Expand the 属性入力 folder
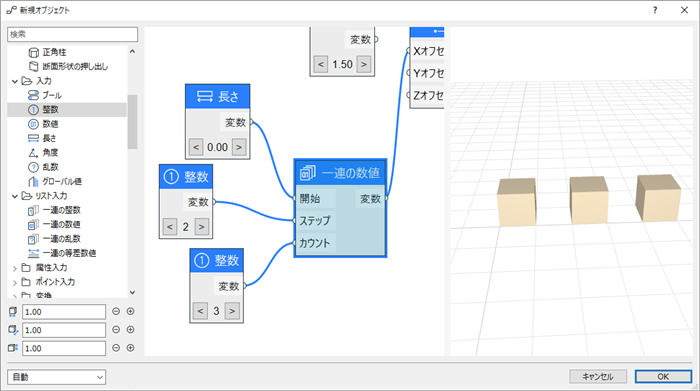Screen dimensions: 700x391 (x=15, y=268)
